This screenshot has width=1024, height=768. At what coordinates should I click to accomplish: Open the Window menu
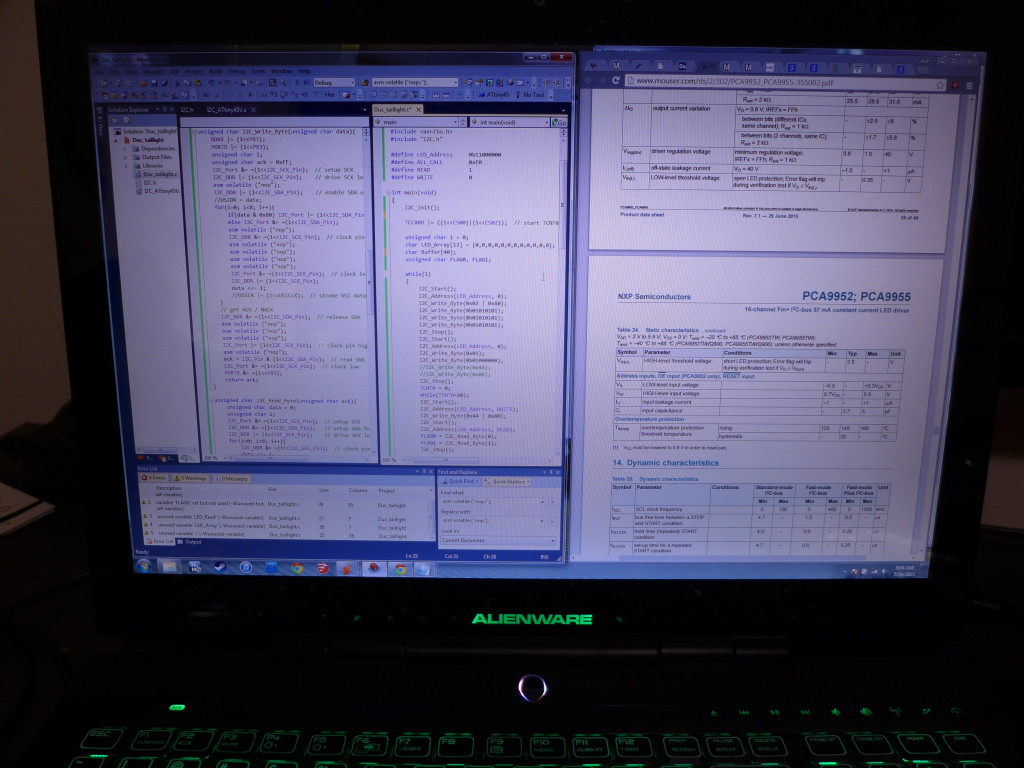click(281, 71)
